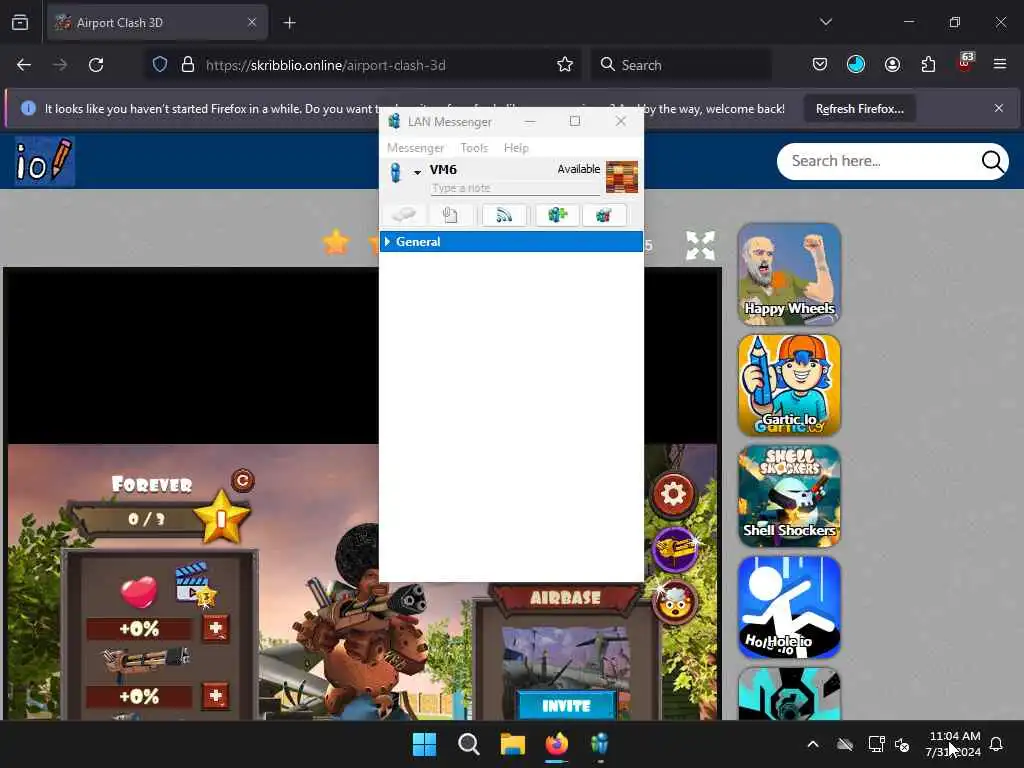Show hidden system tray icons
This screenshot has height=768, width=1024.
813,744
